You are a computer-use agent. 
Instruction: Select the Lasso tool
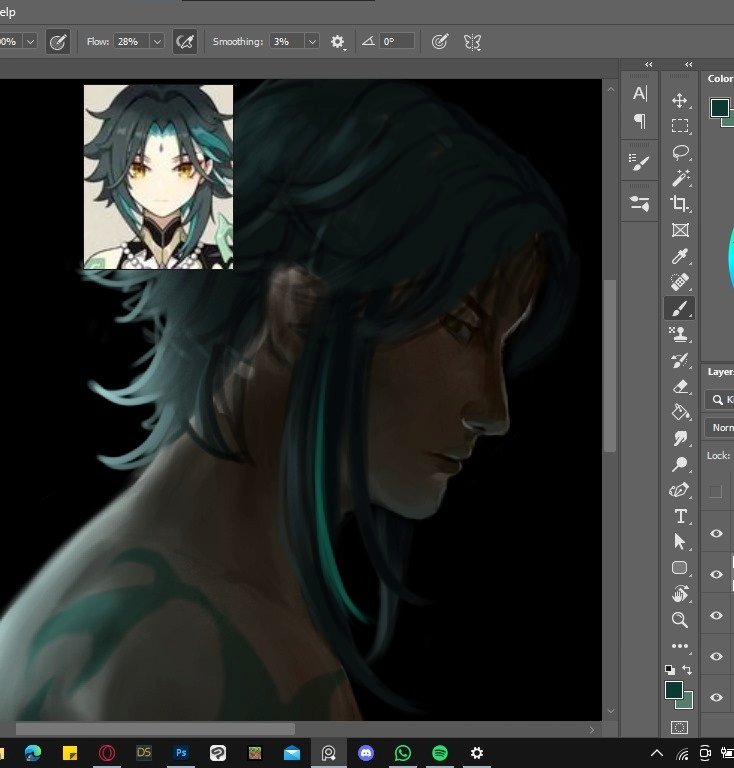(680, 152)
